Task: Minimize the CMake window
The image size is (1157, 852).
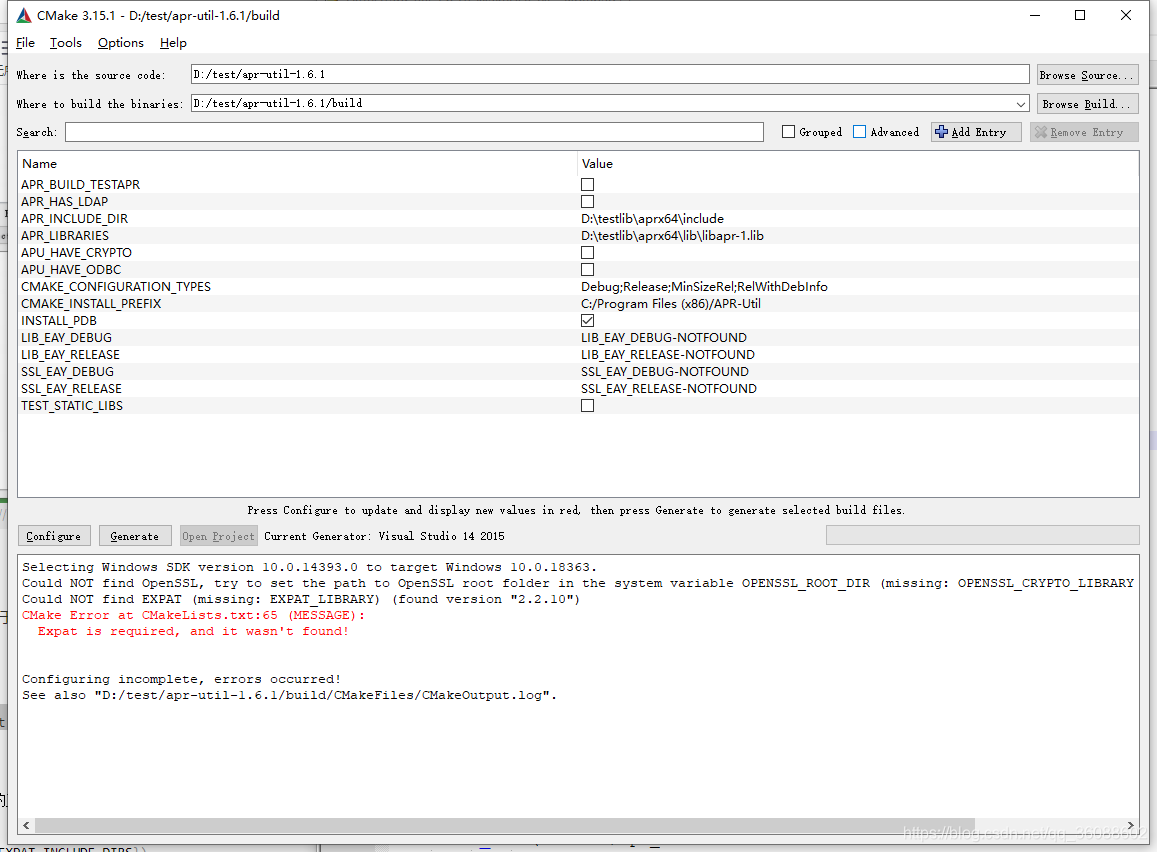Action: click(1035, 15)
